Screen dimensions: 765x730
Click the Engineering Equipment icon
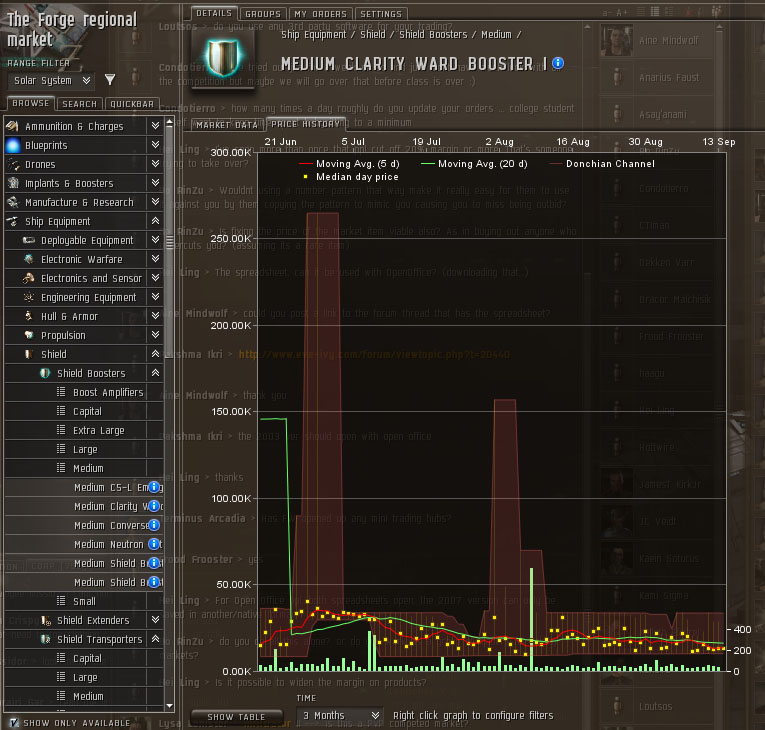29,298
